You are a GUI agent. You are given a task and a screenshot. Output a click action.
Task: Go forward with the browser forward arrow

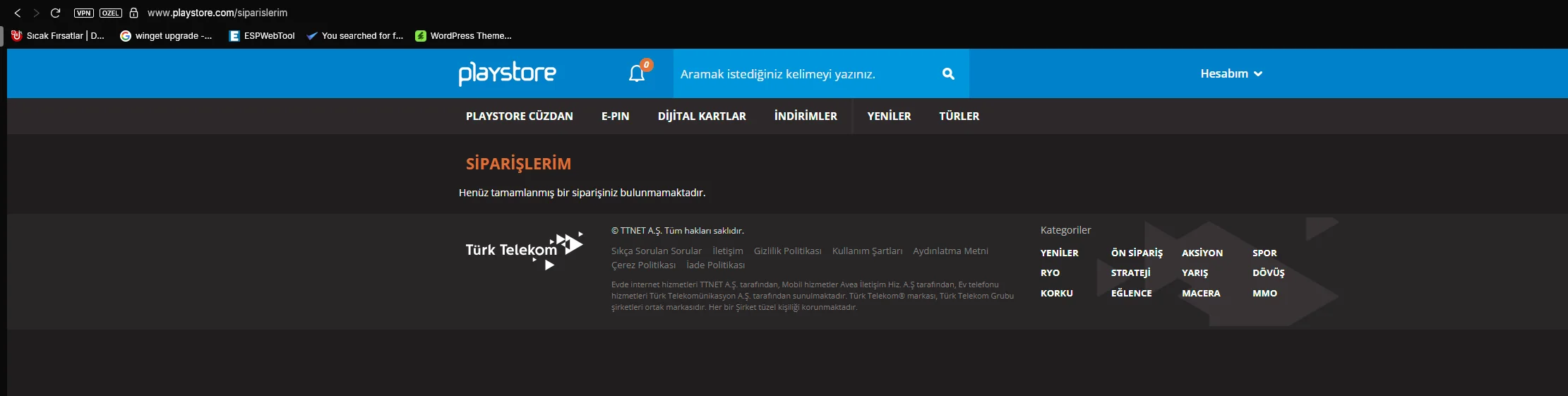point(37,13)
